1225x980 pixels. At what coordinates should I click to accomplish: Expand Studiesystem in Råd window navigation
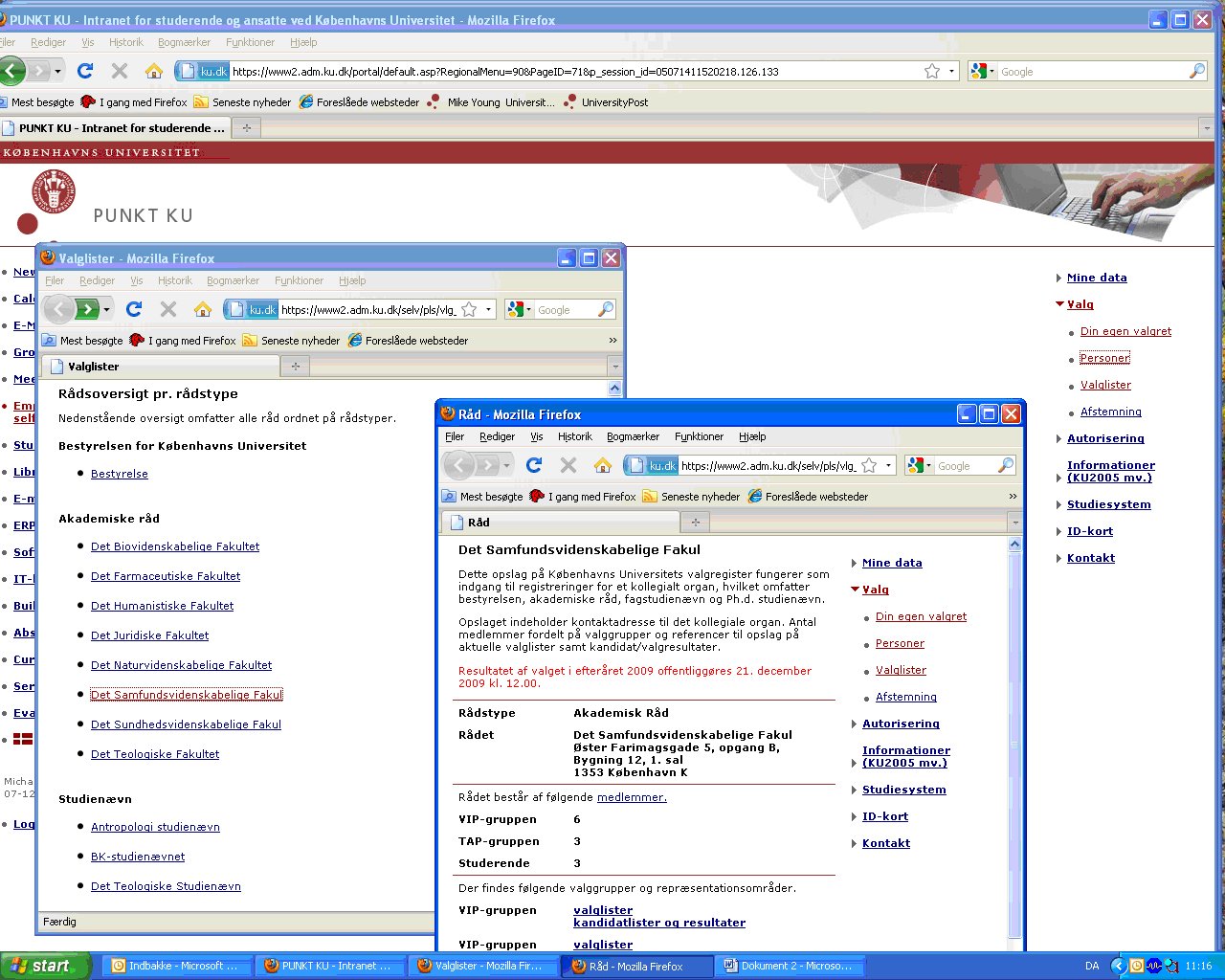click(855, 790)
